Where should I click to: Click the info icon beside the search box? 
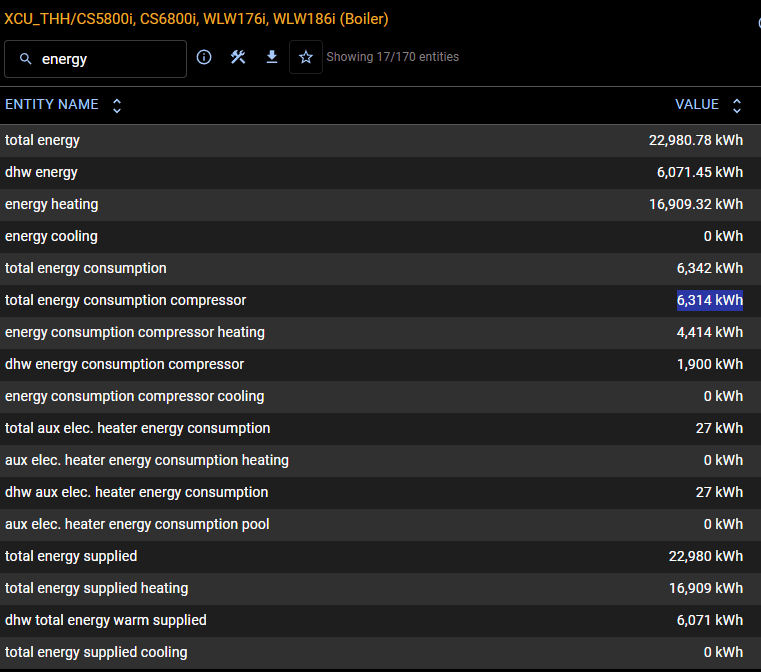click(204, 57)
